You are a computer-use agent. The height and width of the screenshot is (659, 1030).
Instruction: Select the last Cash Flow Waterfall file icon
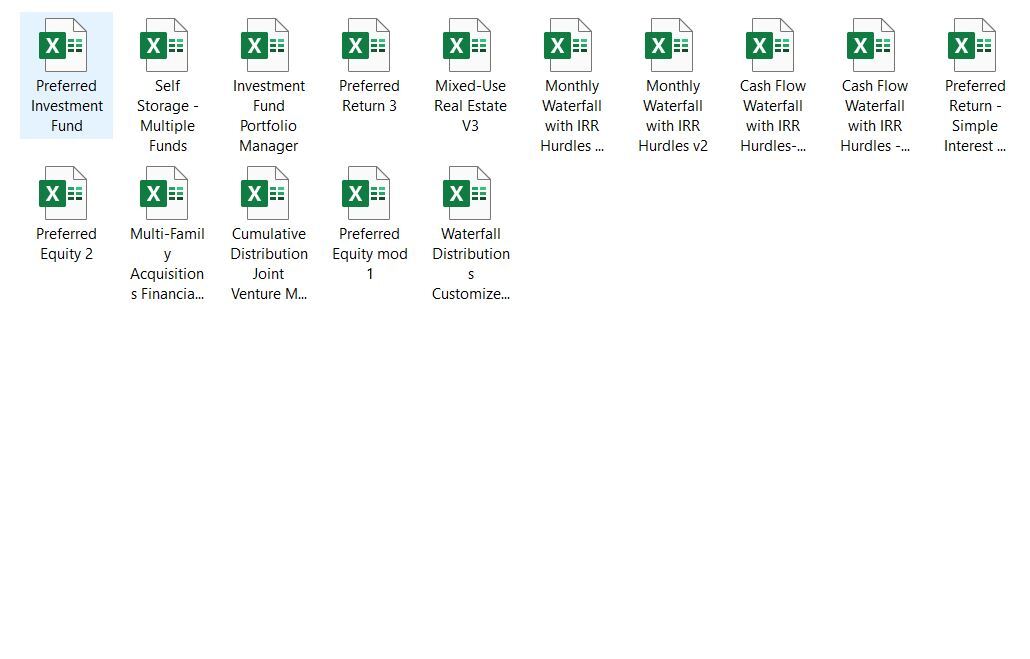tap(874, 46)
